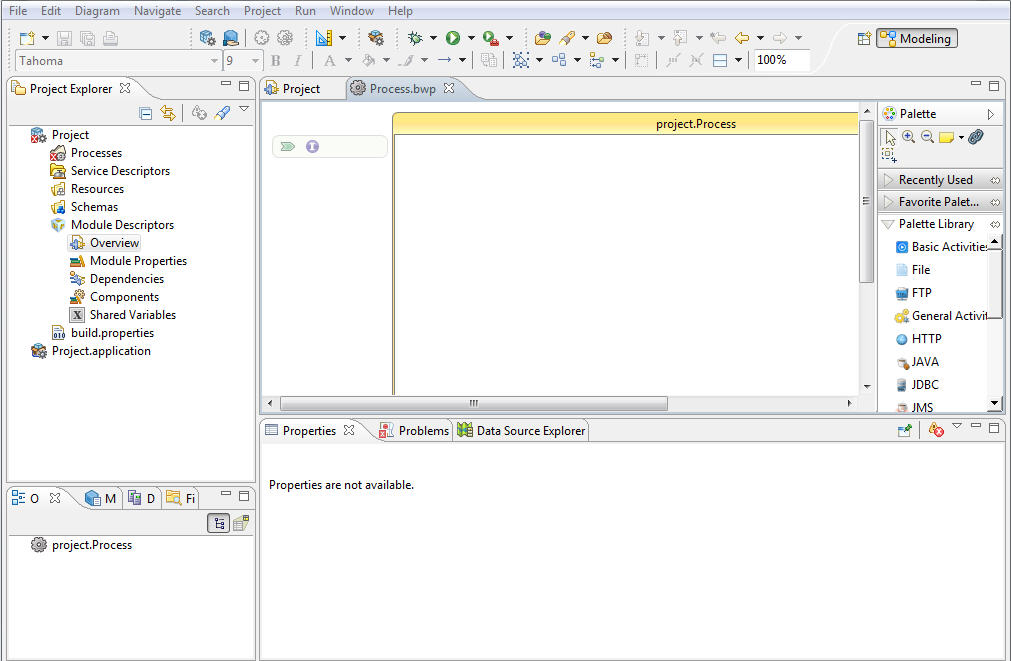Click Link with Editor in Project Explorer
The image size is (1011, 661).
pos(168,113)
